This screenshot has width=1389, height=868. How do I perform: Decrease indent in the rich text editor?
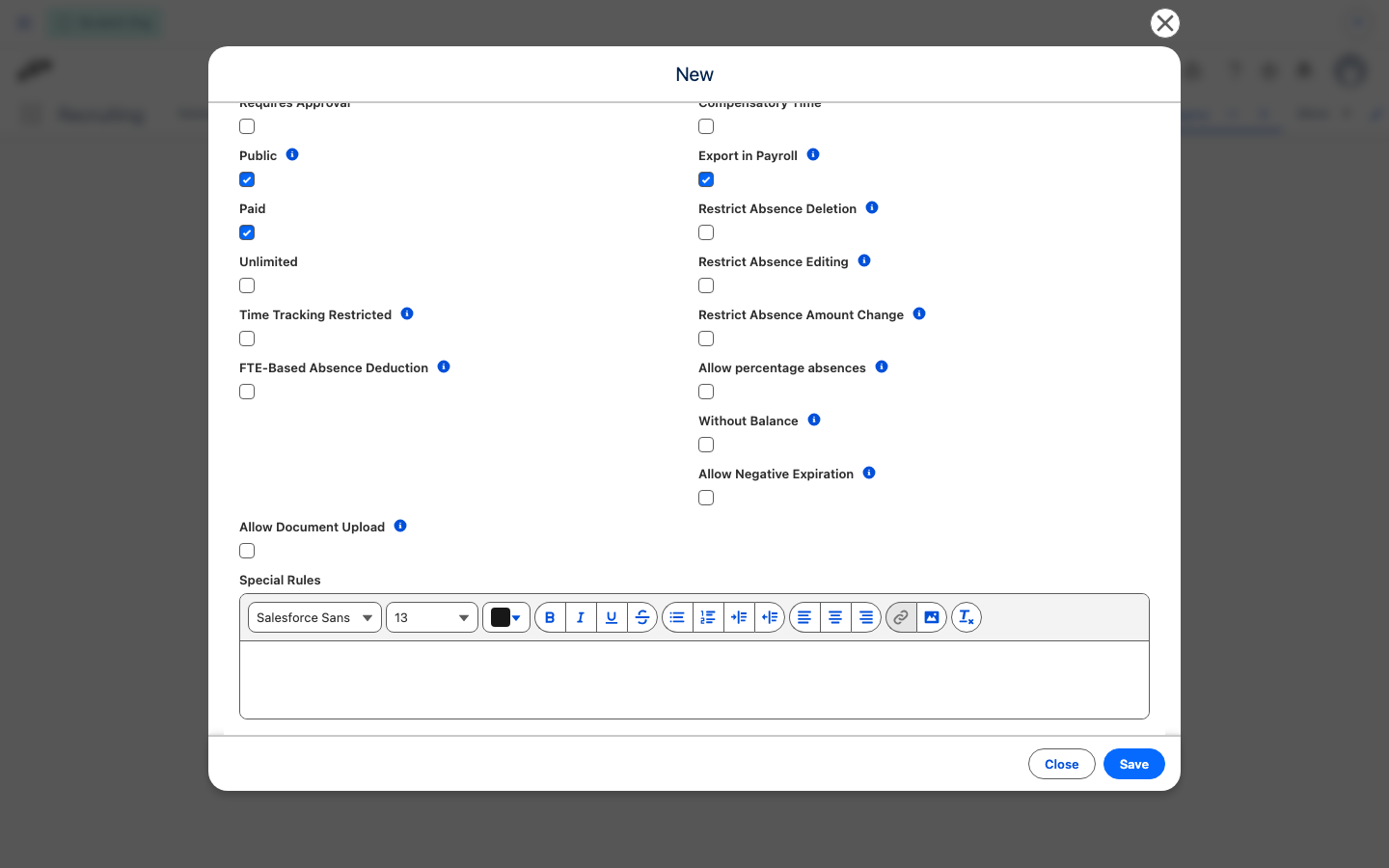click(x=770, y=617)
